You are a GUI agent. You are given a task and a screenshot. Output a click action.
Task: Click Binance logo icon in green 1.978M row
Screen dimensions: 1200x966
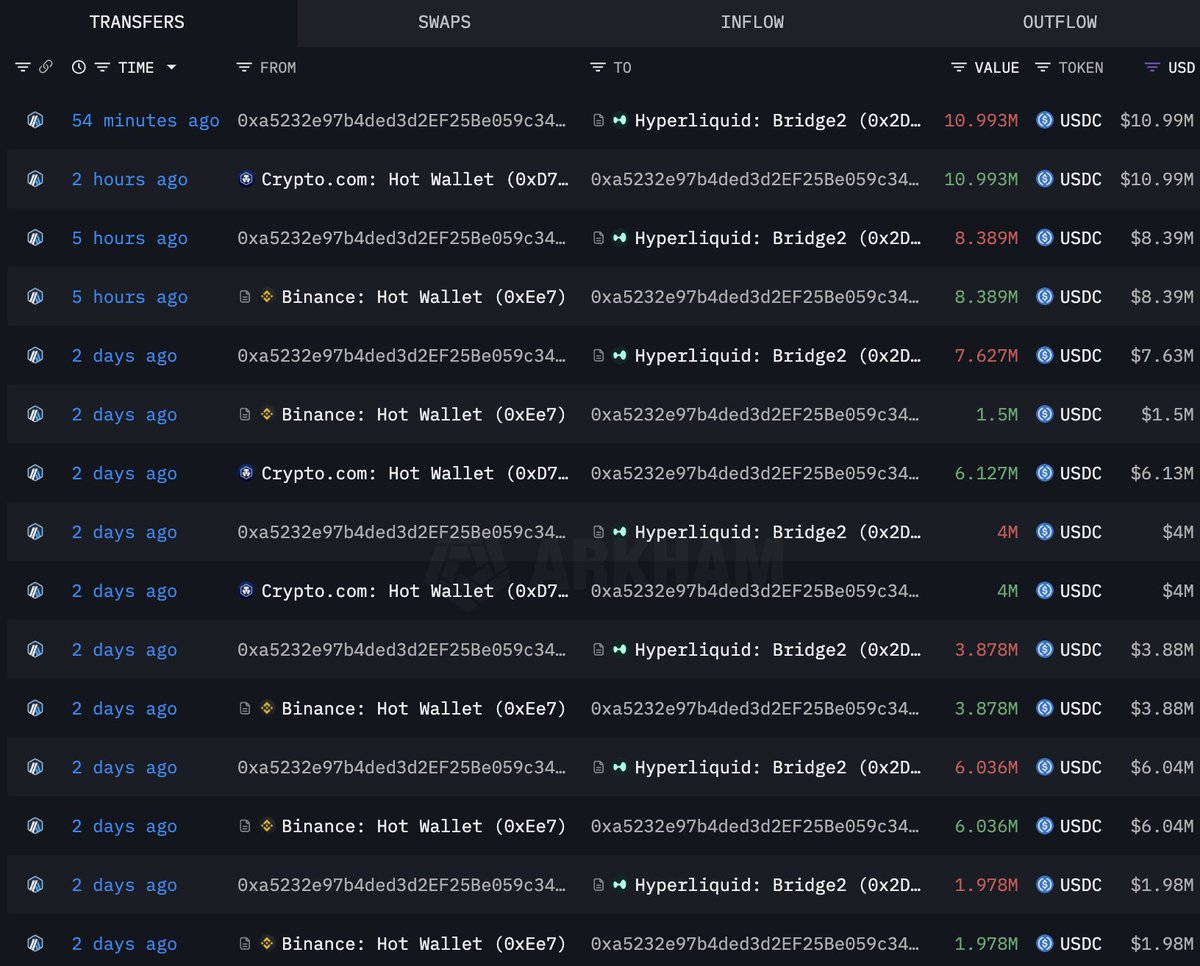267,944
